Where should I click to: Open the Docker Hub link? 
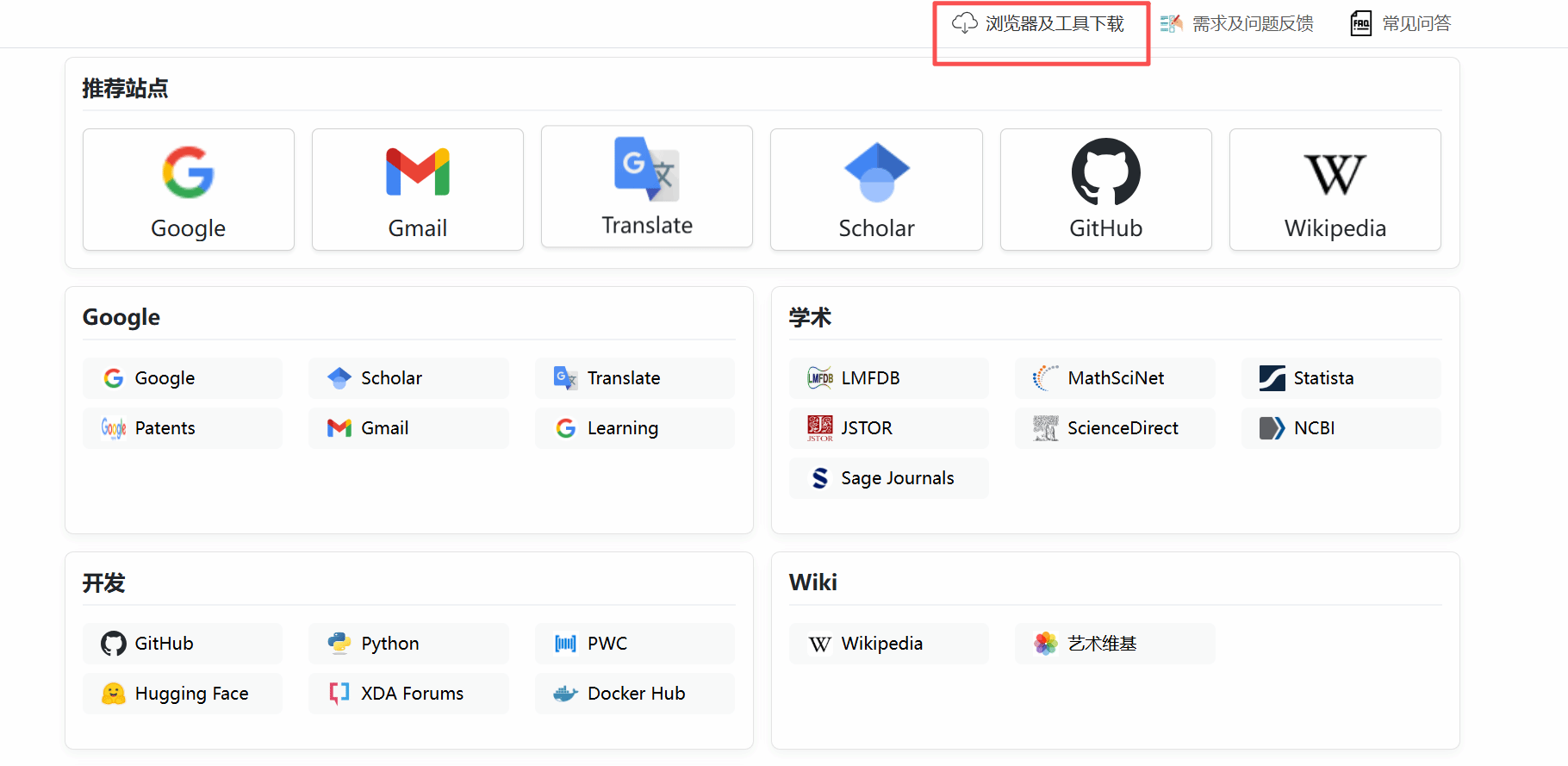[635, 694]
